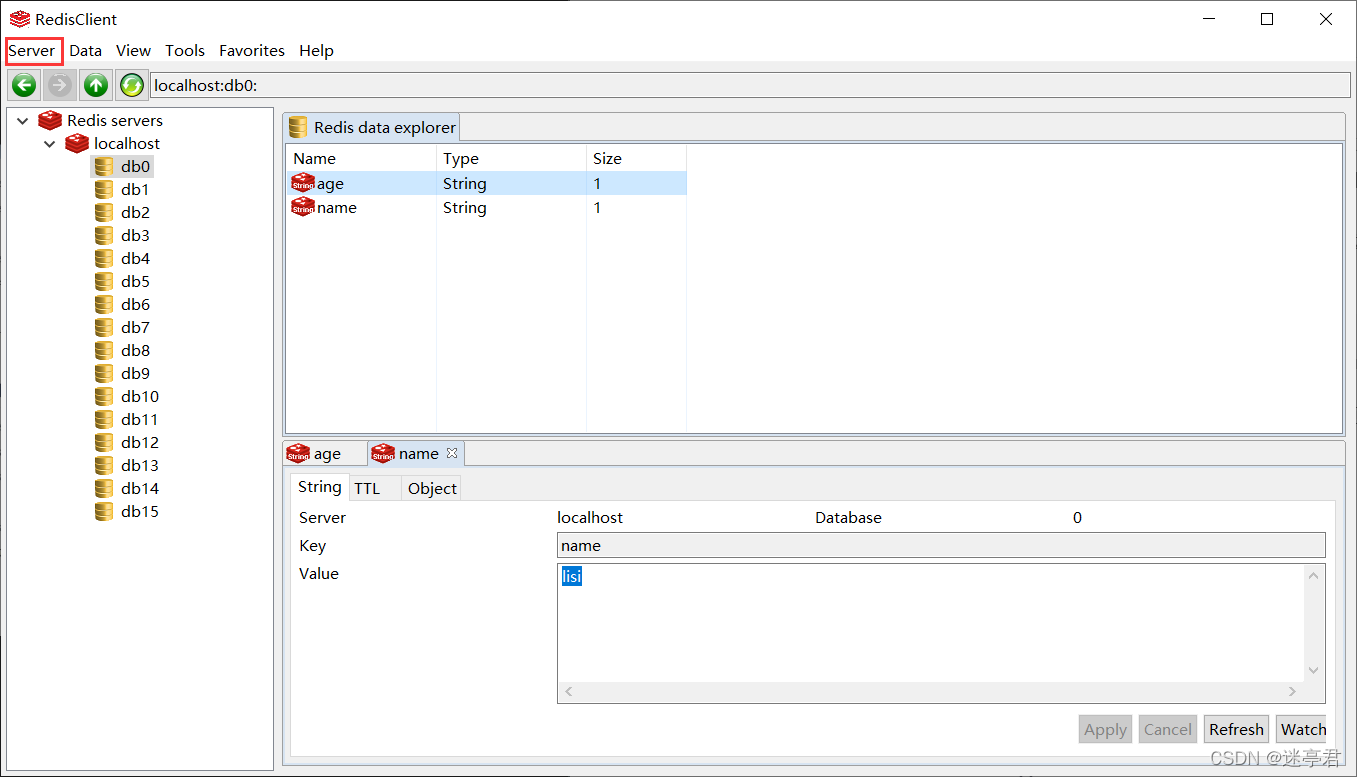Select the String tab
Screen dimensions: 1357x777
319,487
